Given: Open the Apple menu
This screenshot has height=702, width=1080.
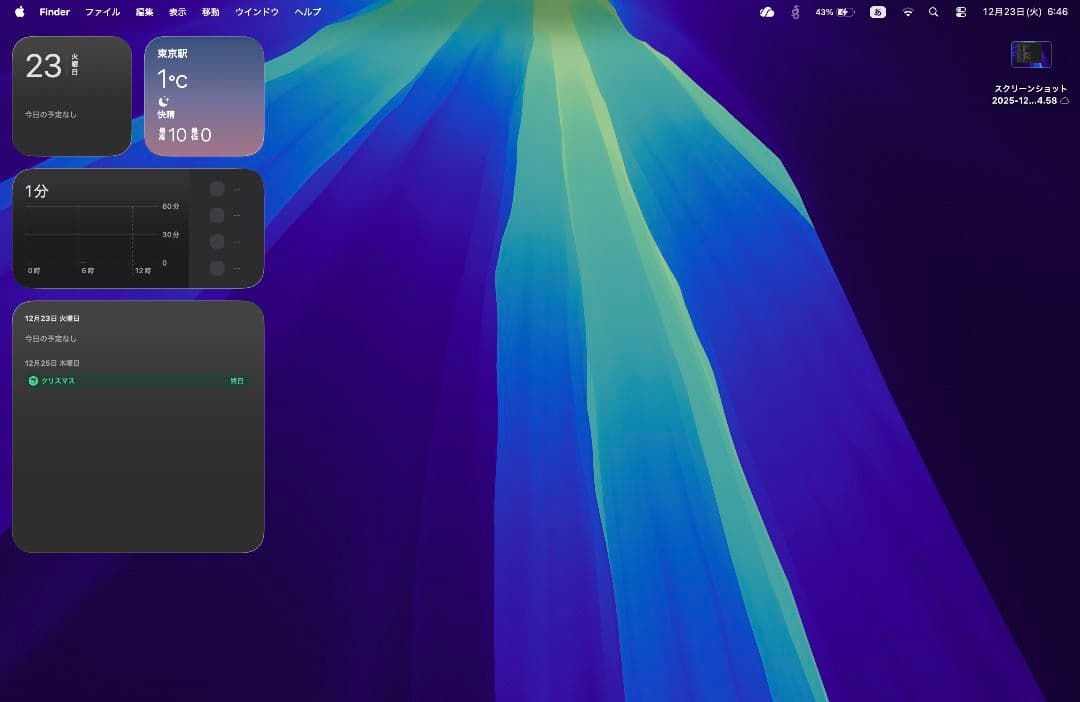Looking at the screenshot, I should click(x=19, y=12).
